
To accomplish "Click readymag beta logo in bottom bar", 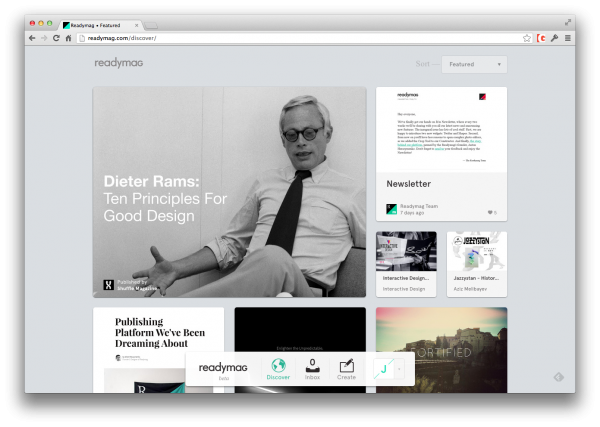I will 223,370.
